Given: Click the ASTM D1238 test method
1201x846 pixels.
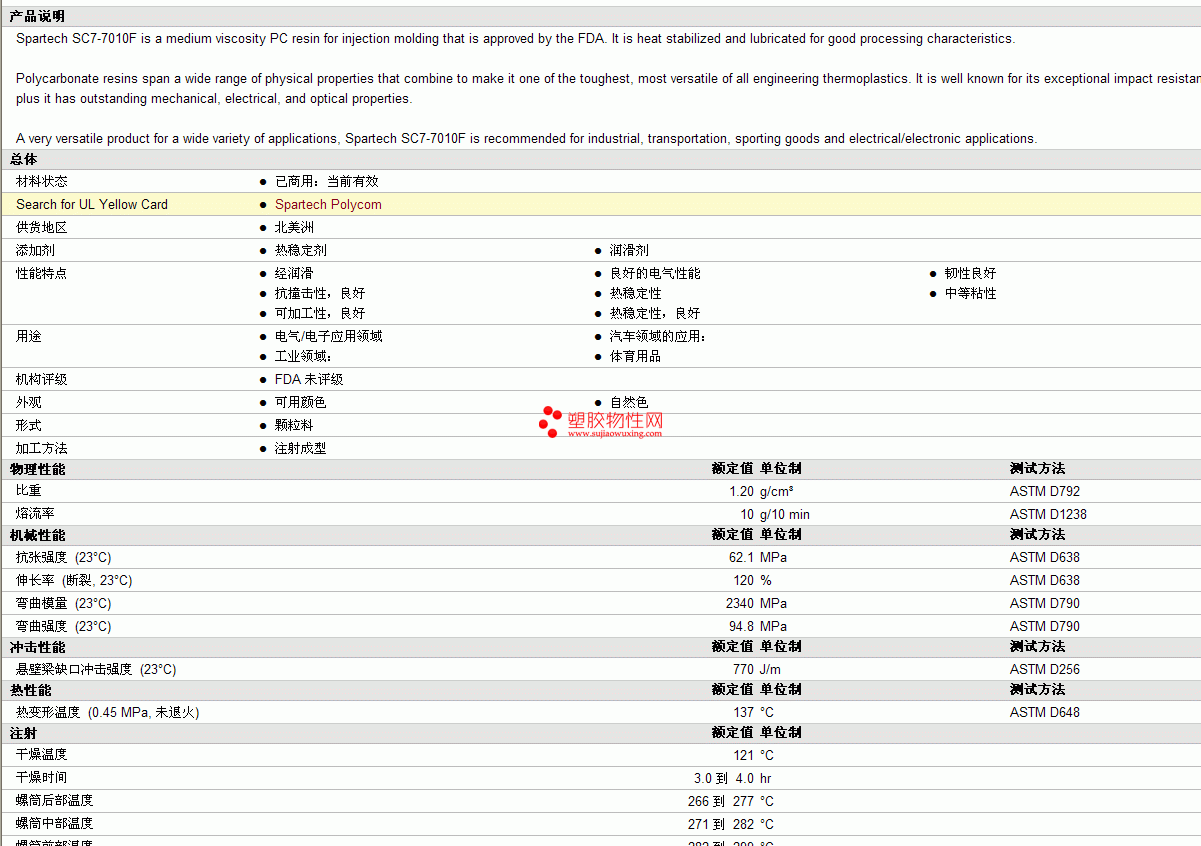Looking at the screenshot, I should (1048, 514).
